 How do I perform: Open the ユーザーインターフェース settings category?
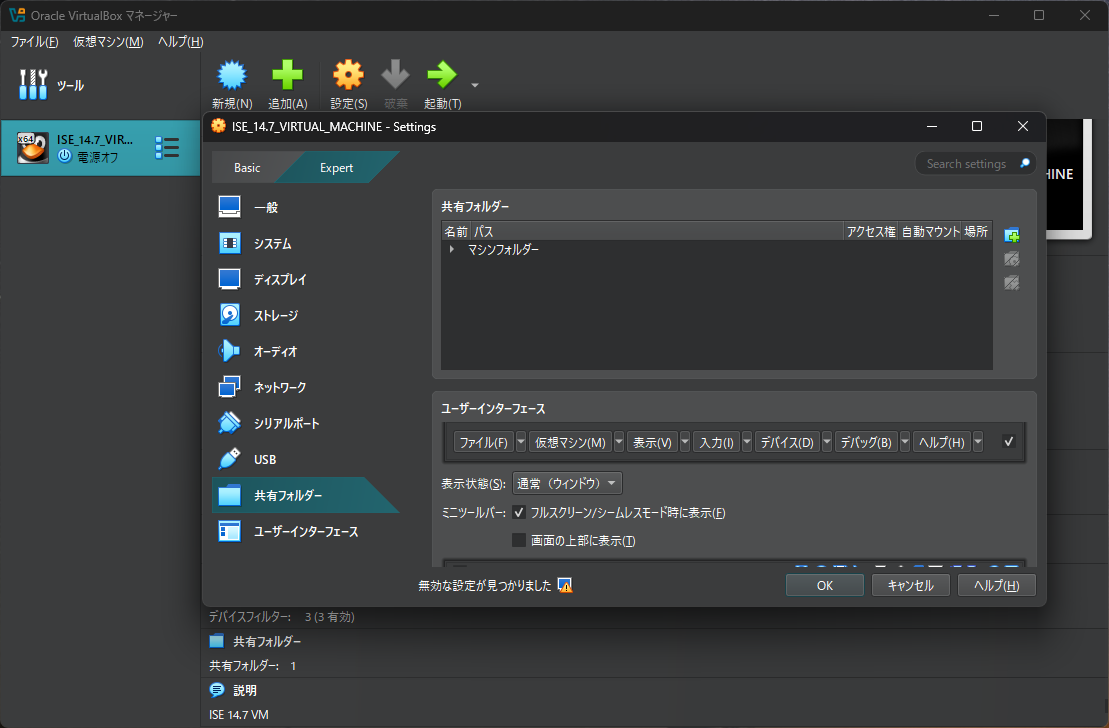[304, 531]
